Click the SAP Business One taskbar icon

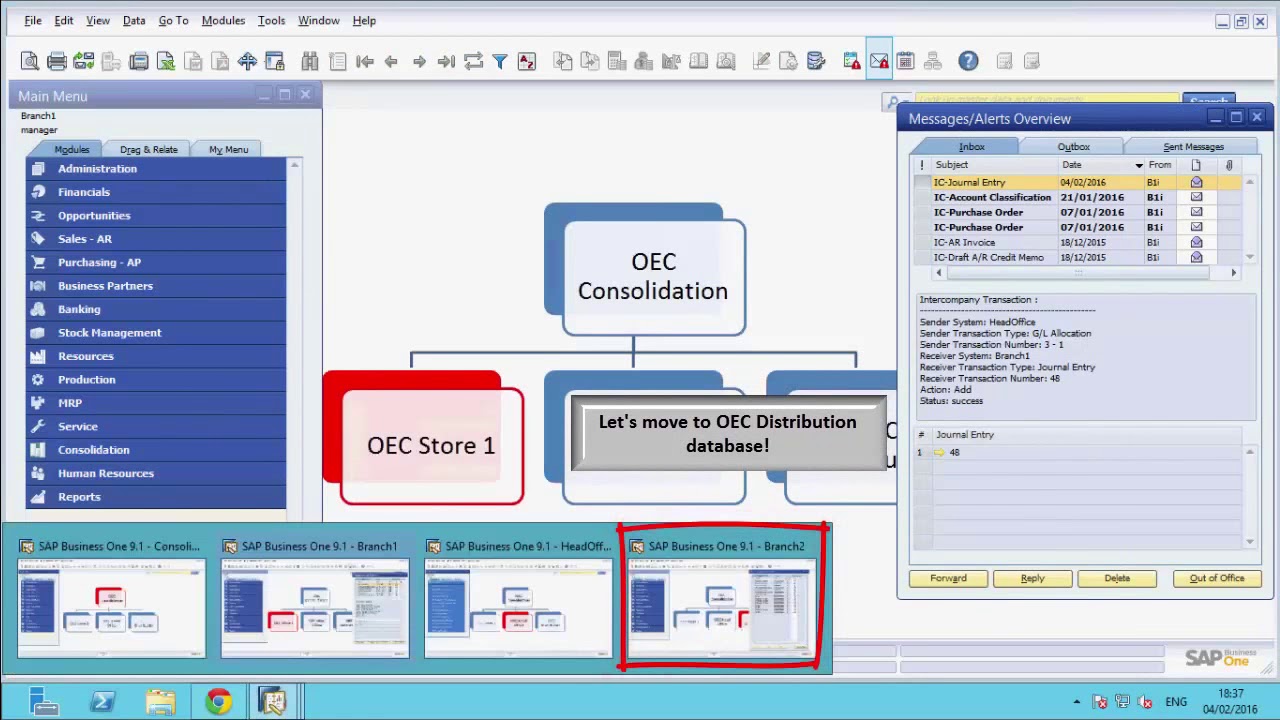pos(272,702)
